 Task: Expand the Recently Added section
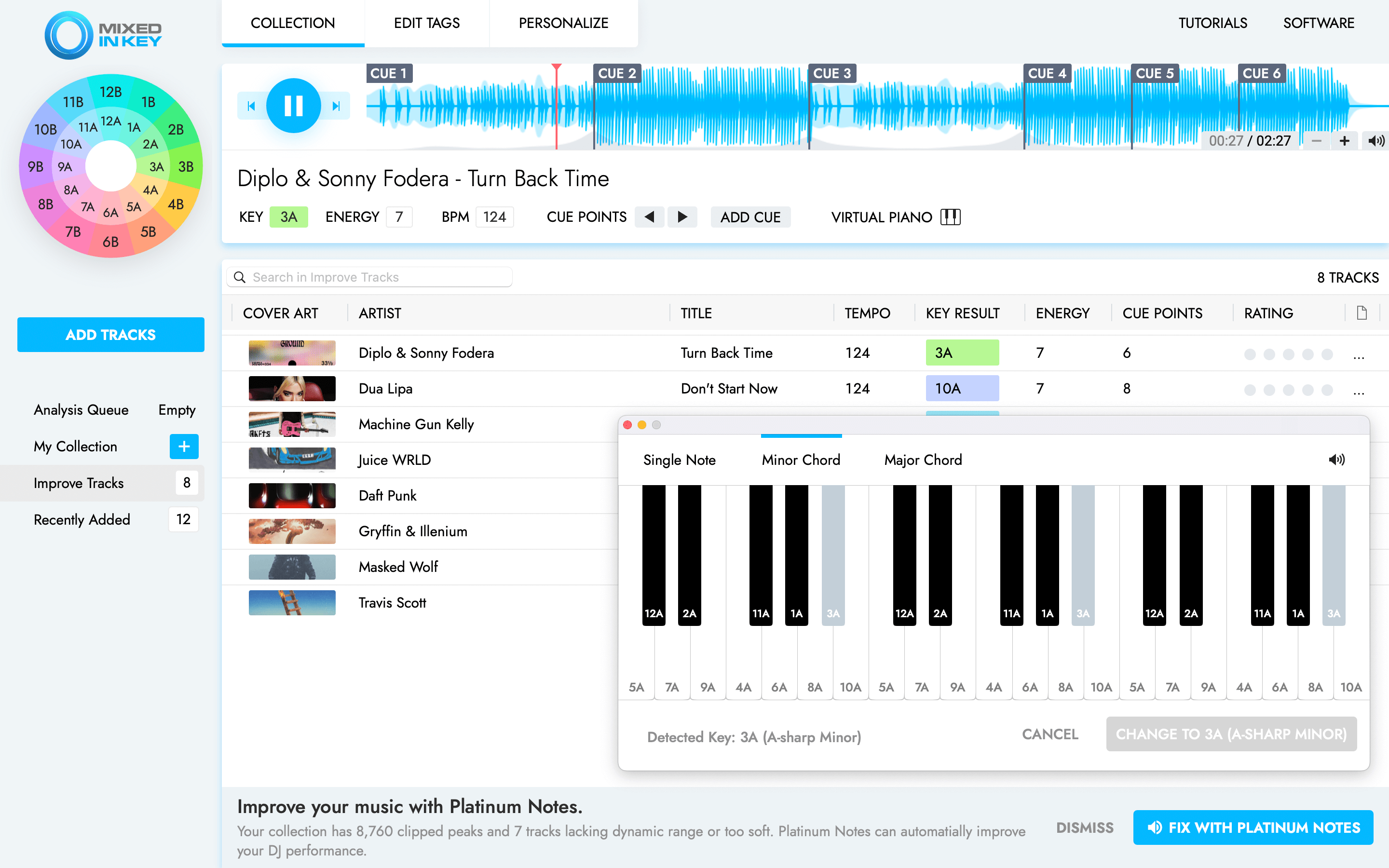(81, 520)
